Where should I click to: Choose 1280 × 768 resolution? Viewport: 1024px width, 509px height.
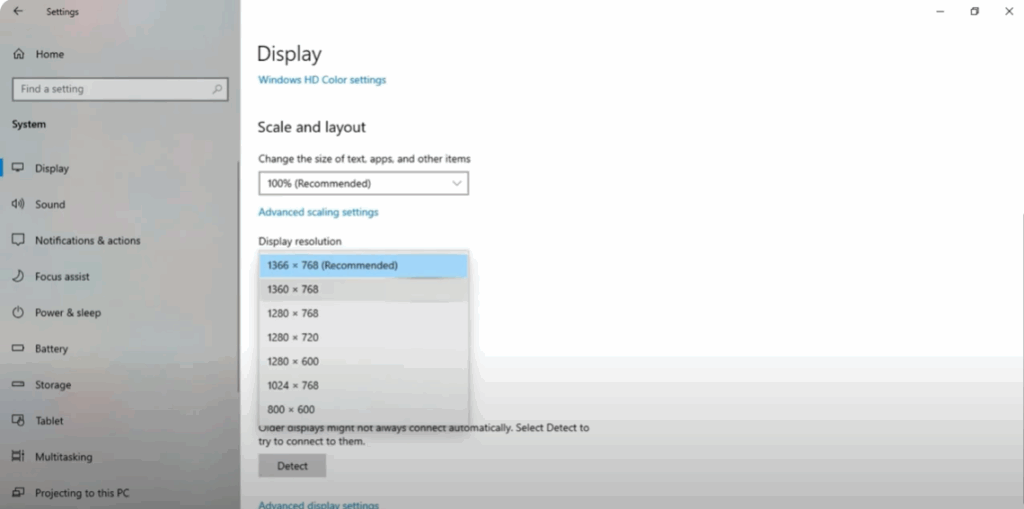coord(363,314)
